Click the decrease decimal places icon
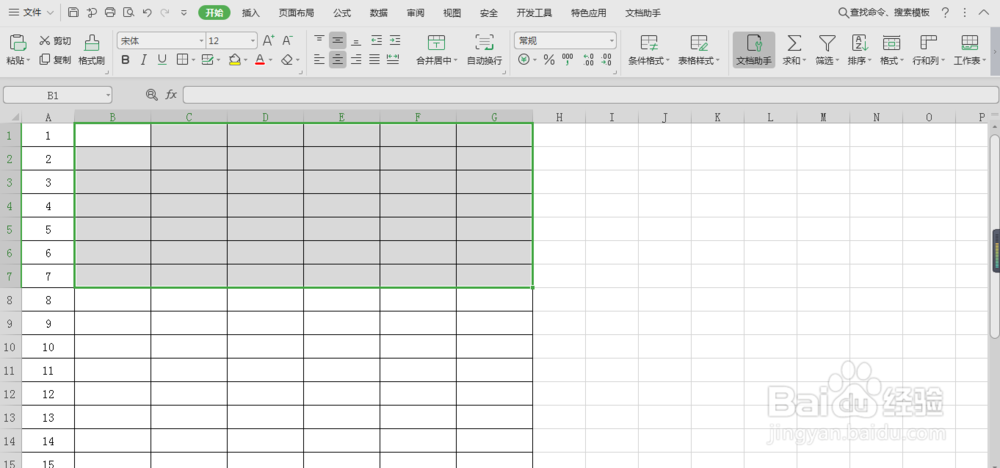The width and height of the screenshot is (1000, 468). (606, 60)
